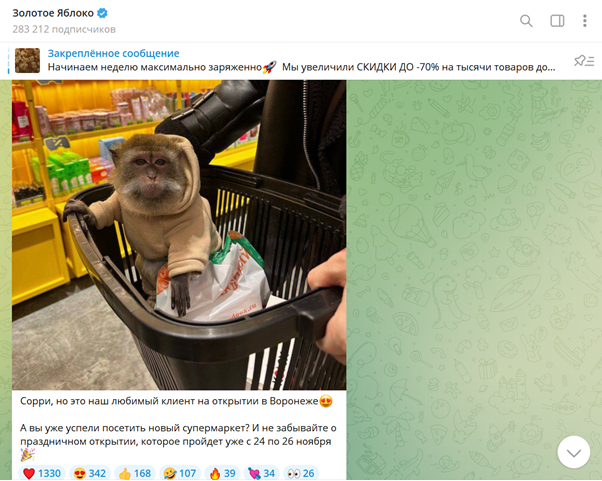Screen dimensions: 602x481
Task: Add the fire reaction 39
Action: [x=222, y=473]
